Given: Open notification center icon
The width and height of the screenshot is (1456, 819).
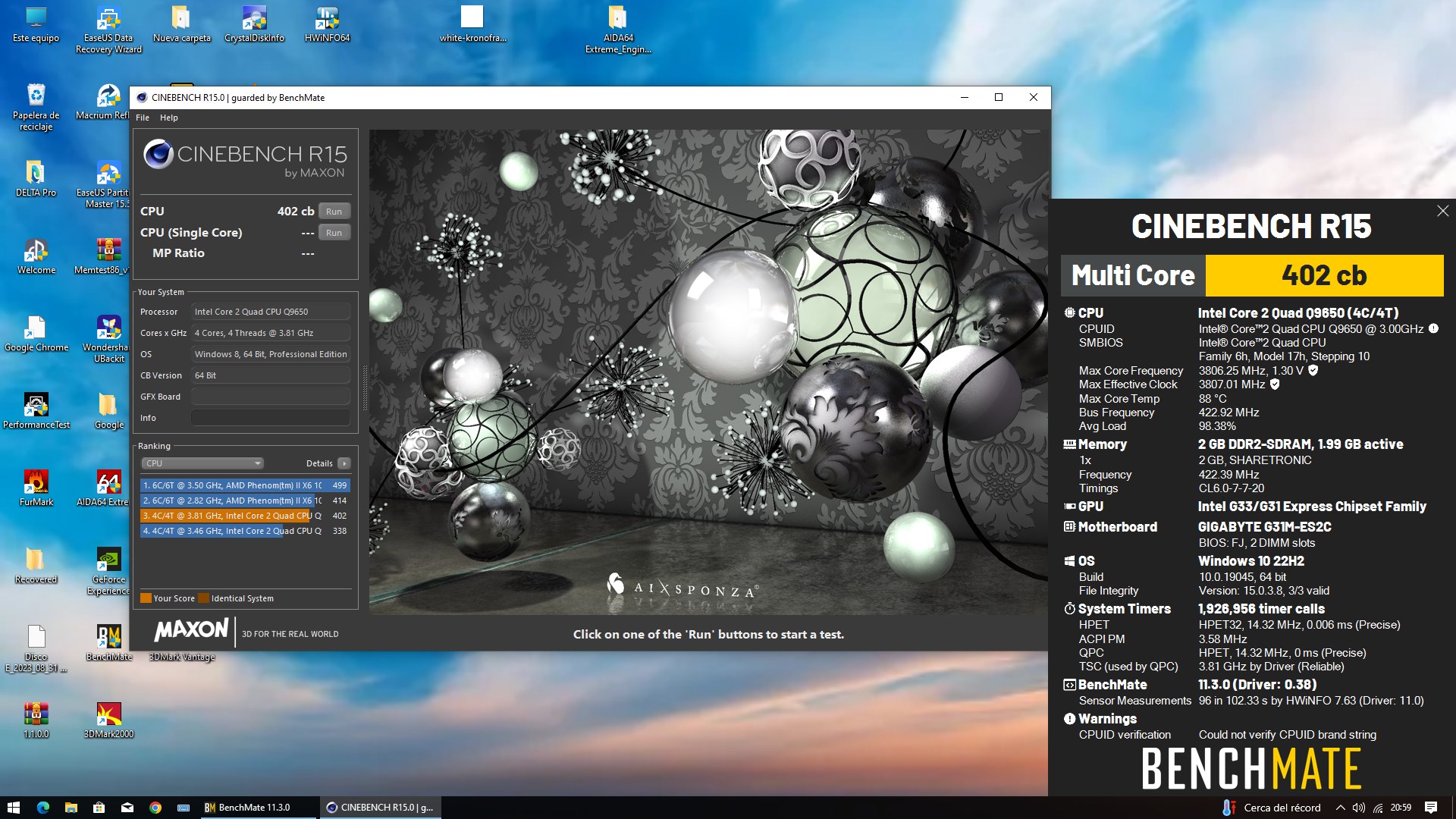Looking at the screenshot, I should [x=1431, y=808].
